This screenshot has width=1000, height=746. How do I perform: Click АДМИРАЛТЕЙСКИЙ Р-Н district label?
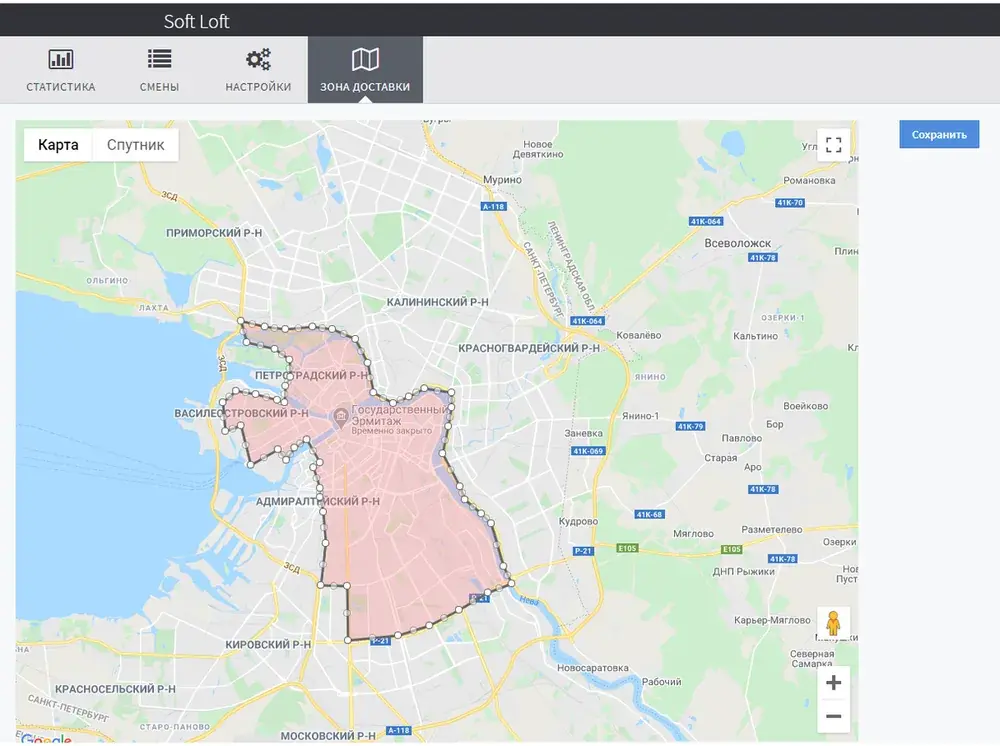click(x=318, y=501)
